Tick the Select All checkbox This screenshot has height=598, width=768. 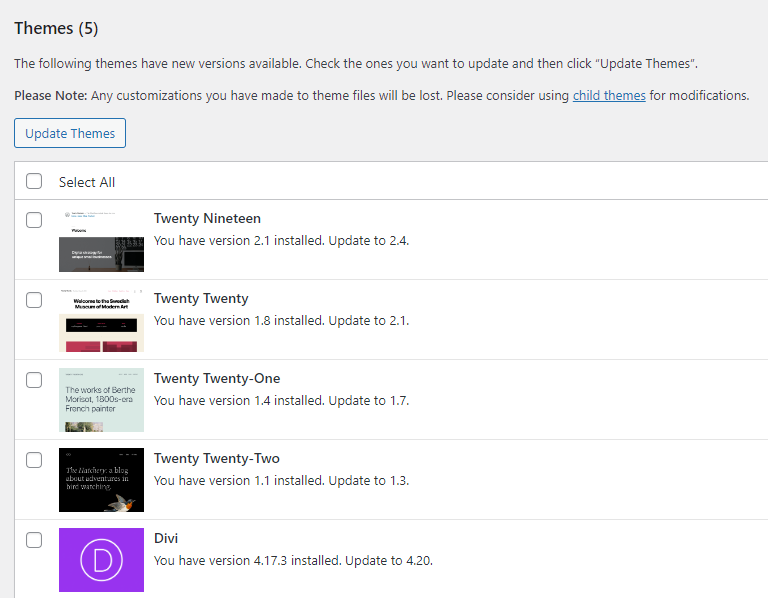[34, 181]
